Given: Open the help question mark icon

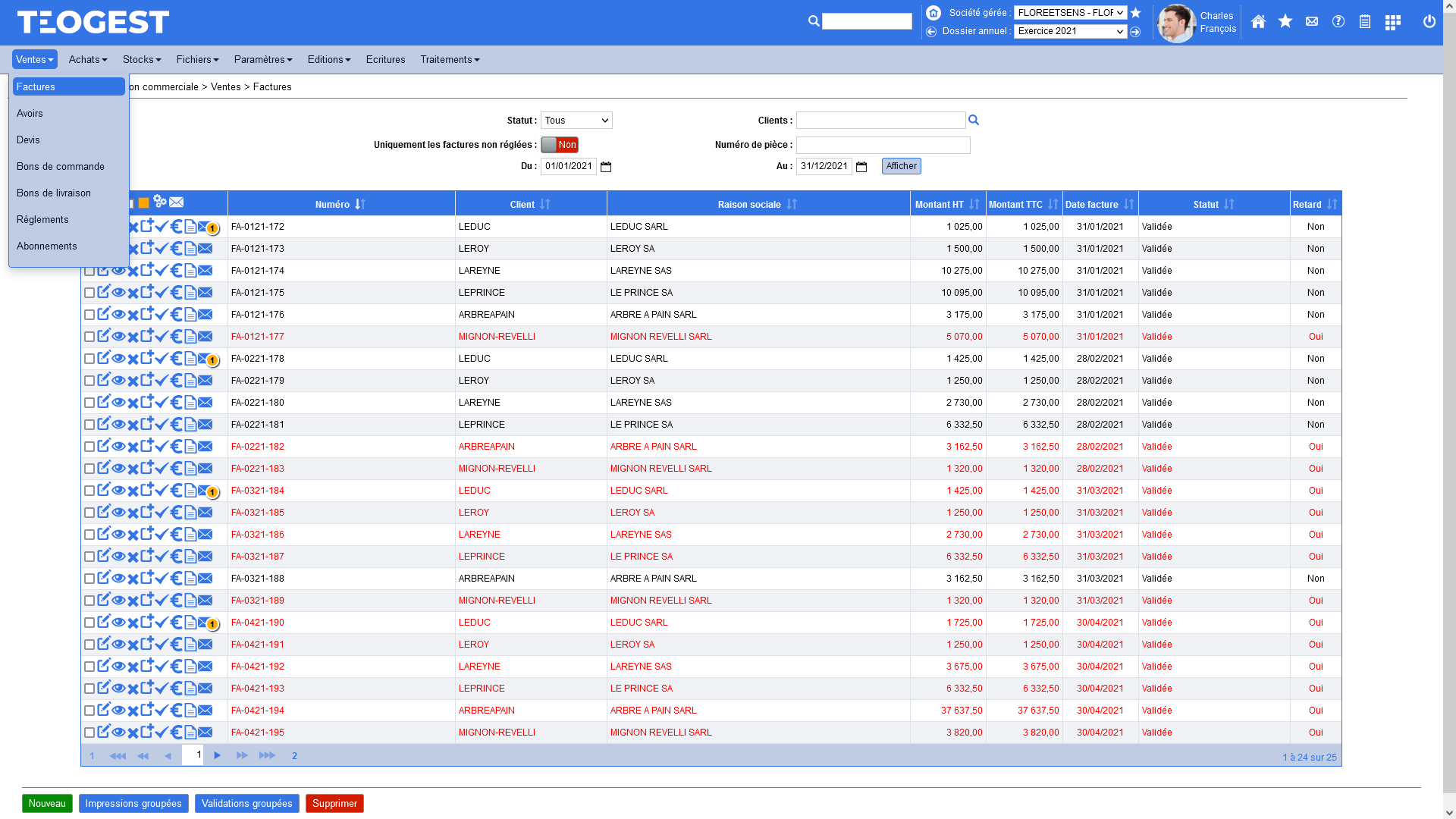Looking at the screenshot, I should (1338, 22).
